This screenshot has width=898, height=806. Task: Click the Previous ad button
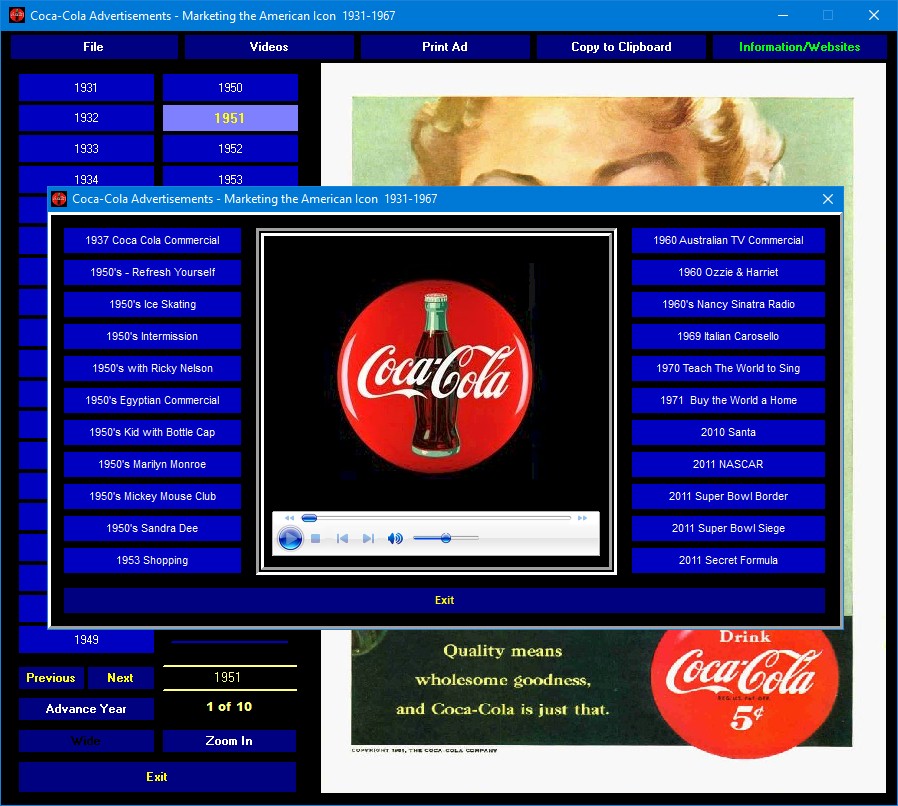[x=51, y=678]
